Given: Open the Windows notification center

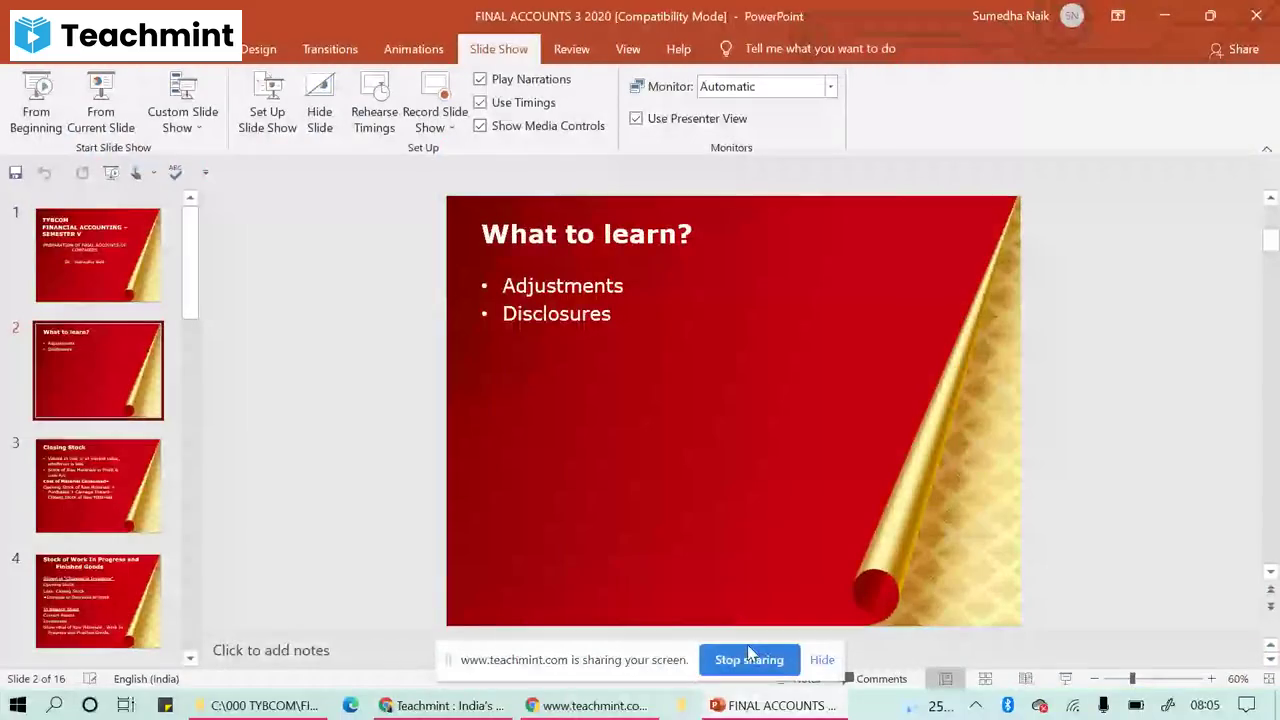Looking at the screenshot, I should (x=1246, y=705).
